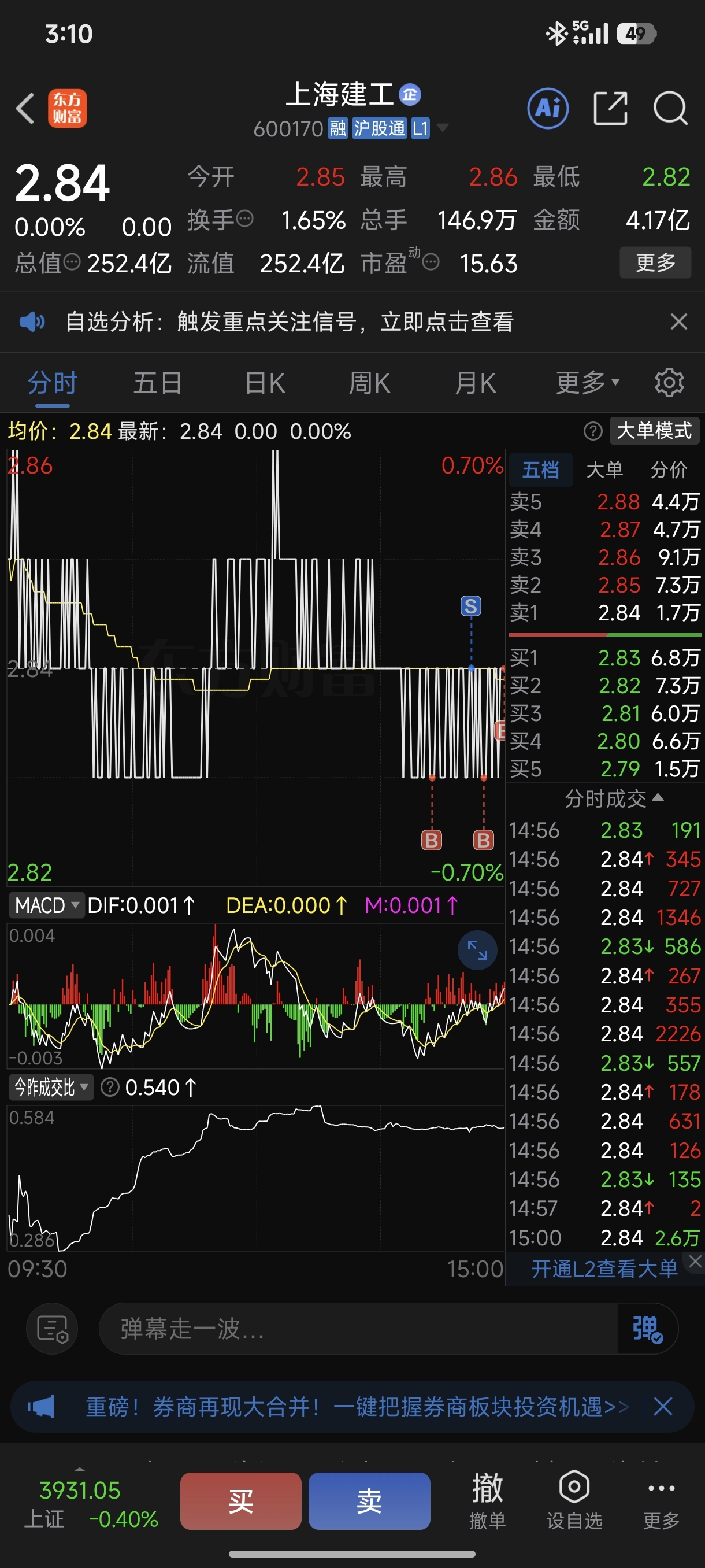705x1568 pixels.
Task: Tap battery indicator in status bar
Action: coord(636,34)
